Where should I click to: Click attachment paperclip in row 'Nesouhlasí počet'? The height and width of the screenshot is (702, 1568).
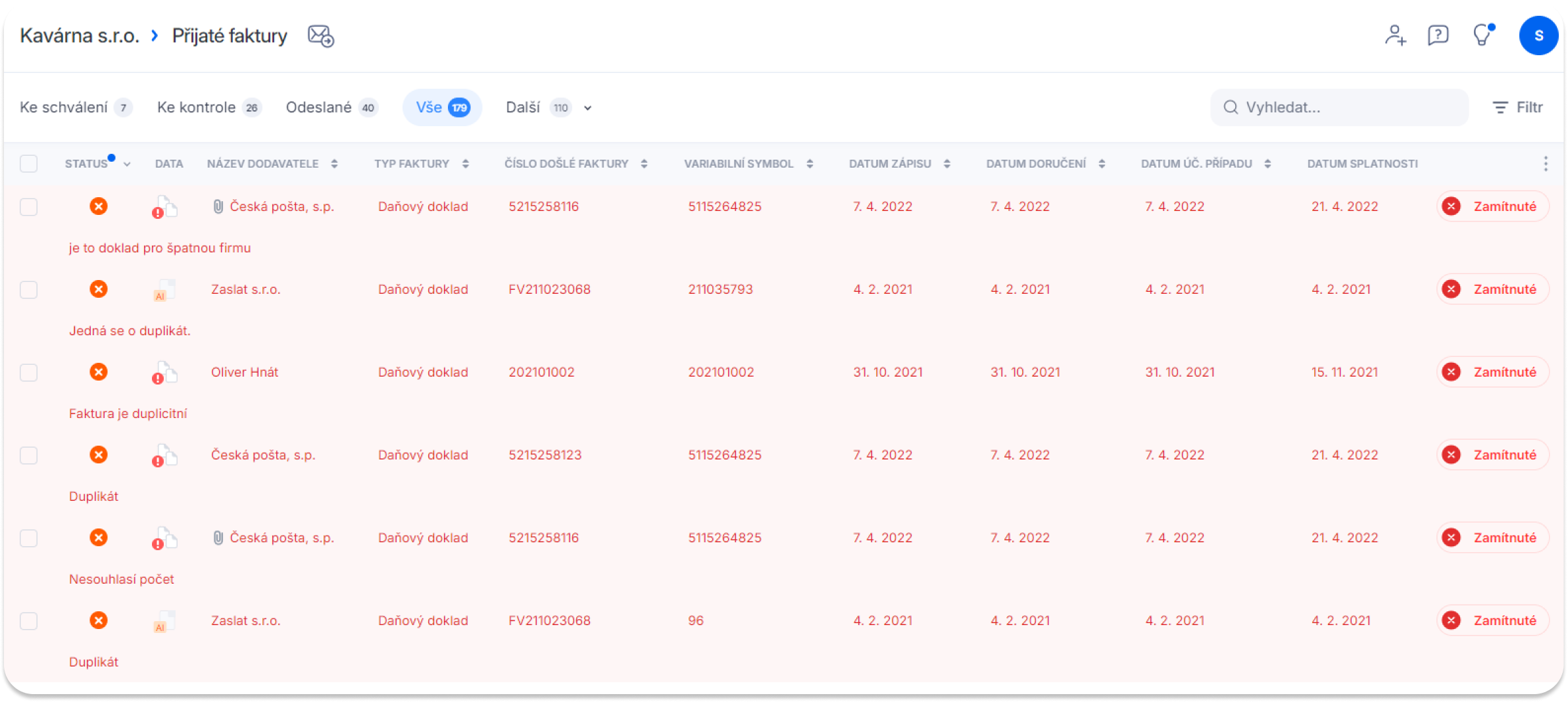(x=218, y=538)
